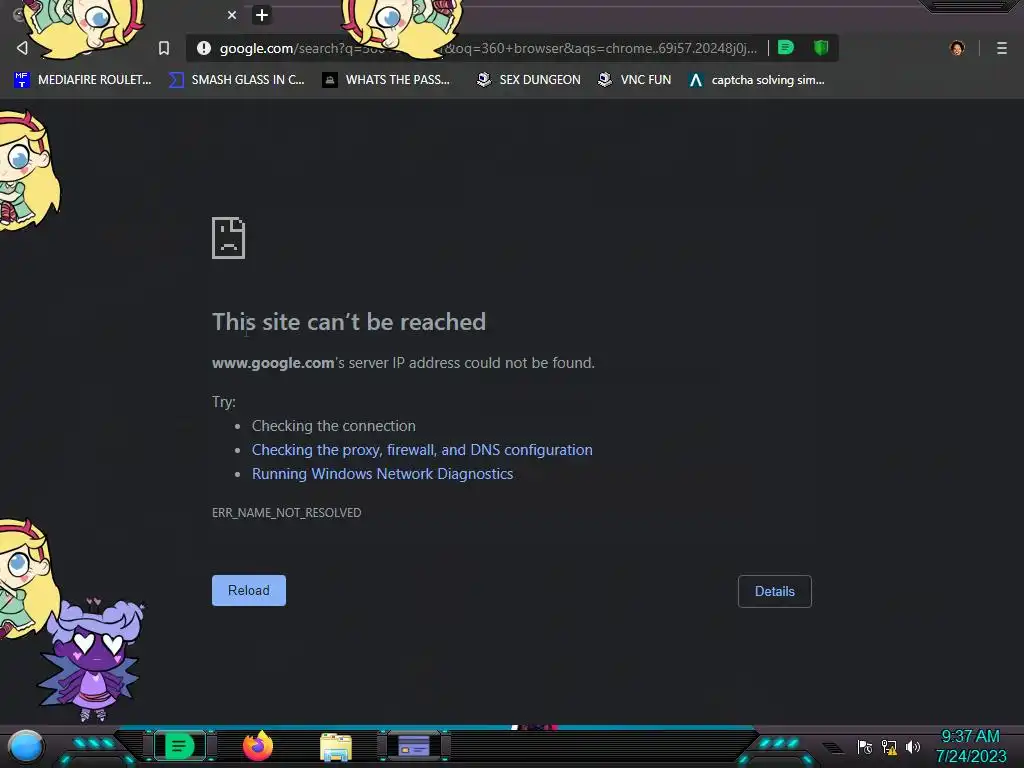This screenshot has height=768, width=1024.
Task: Open proxy, firewall, and DNS configuration link
Action: [422, 450]
